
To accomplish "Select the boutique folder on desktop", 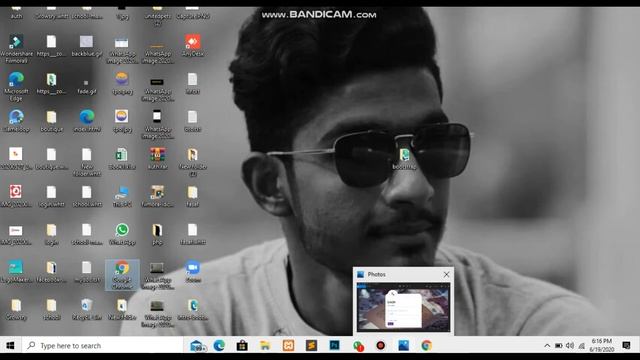I will point(51,121).
